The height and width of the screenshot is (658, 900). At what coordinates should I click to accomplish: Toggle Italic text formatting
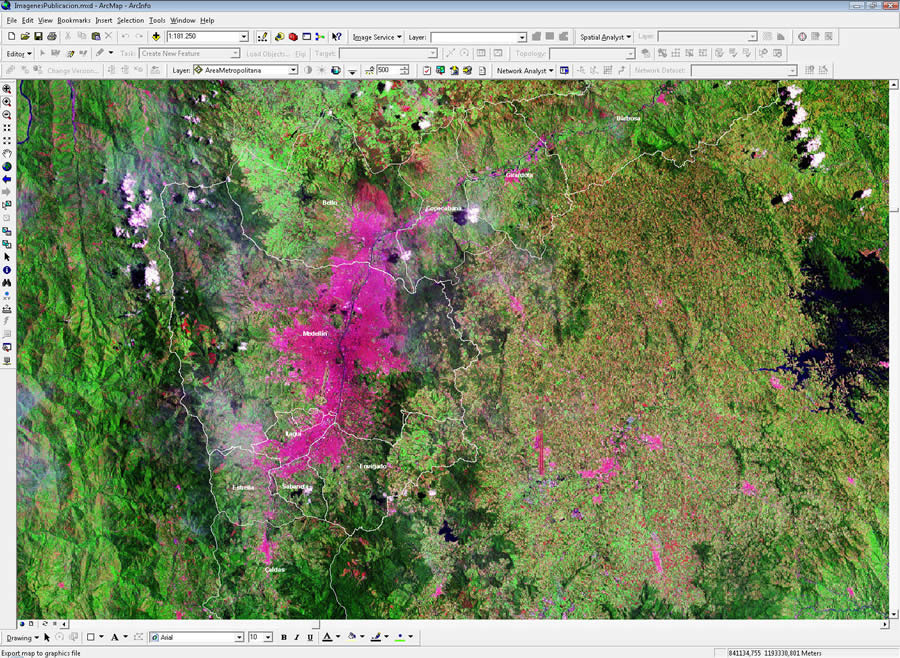tap(297, 637)
